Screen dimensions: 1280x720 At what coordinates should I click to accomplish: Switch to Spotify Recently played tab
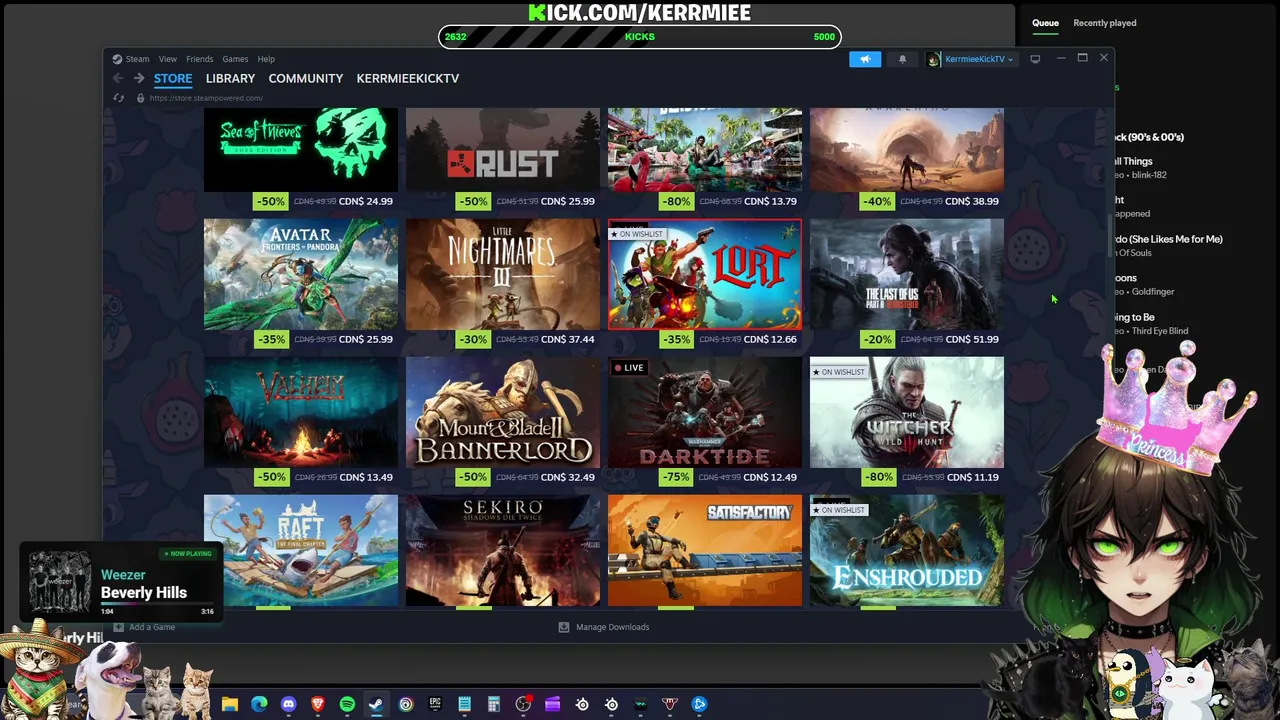(x=1105, y=23)
